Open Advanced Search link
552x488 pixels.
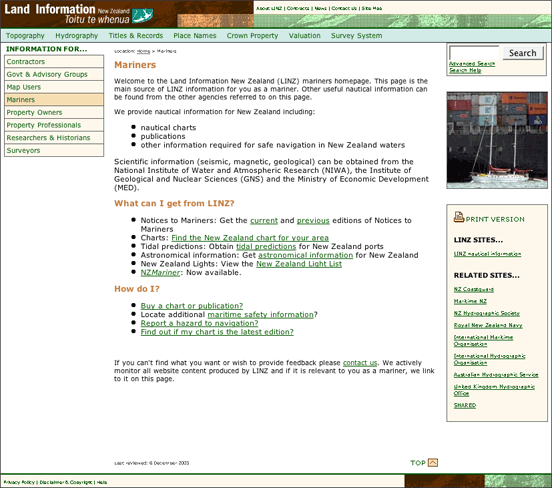(472, 64)
